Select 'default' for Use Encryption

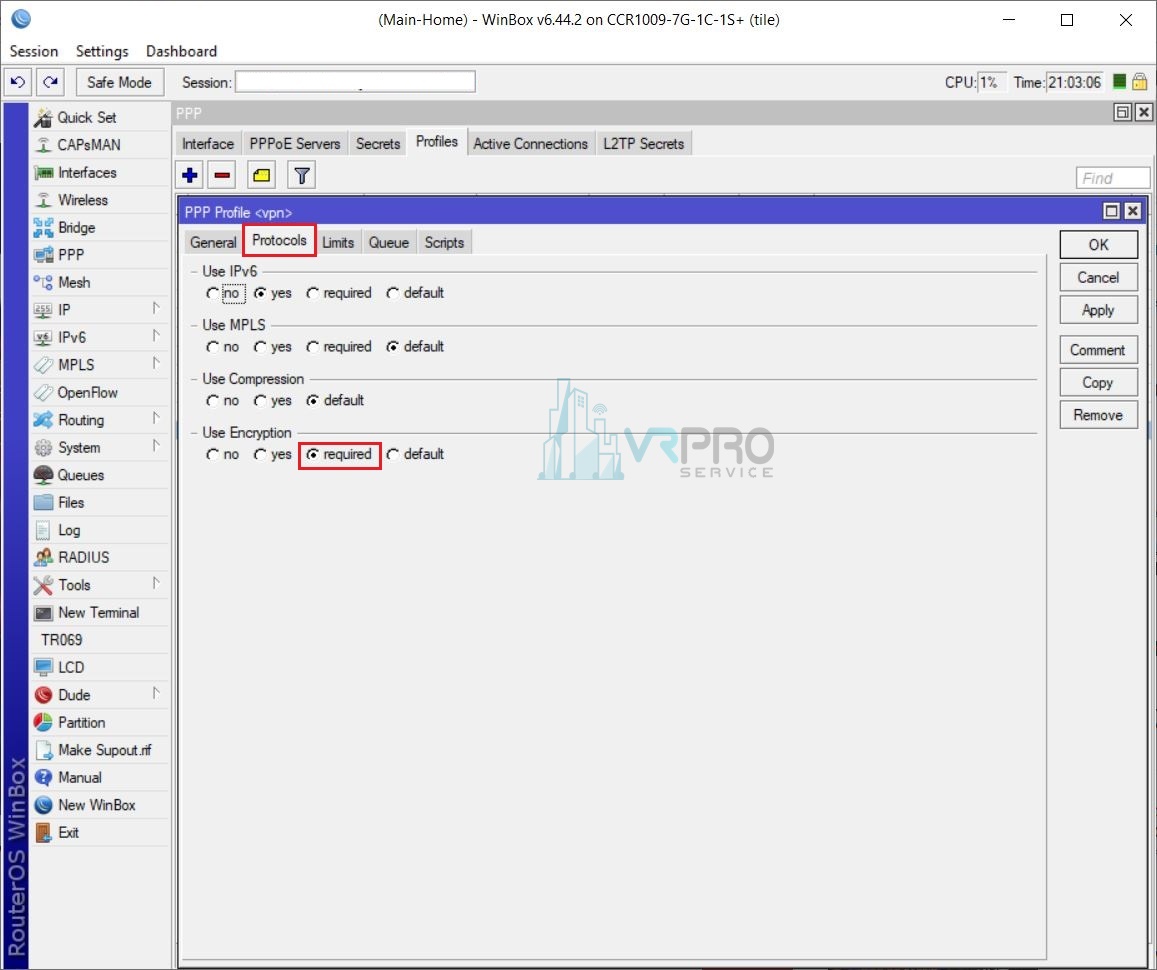(x=393, y=455)
